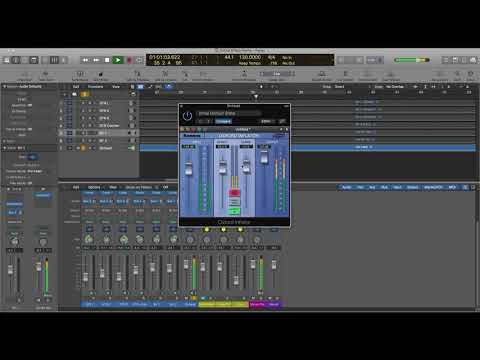480x360 pixels.
Task: Click the red clip button in Inflator
Action: (234, 193)
